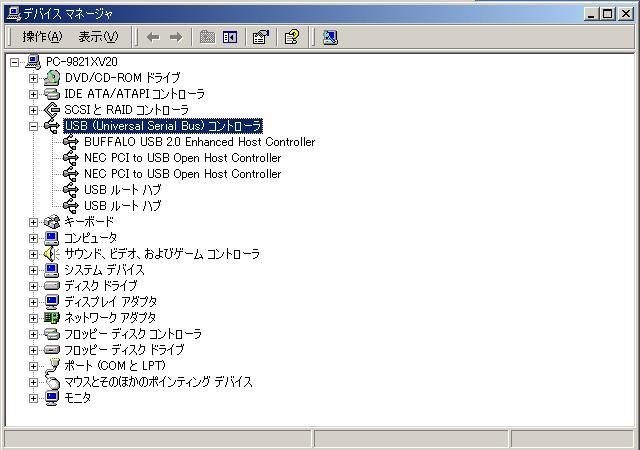Click the show/hide console tree icon
Viewport: 640px width, 450px height.
[x=230, y=37]
